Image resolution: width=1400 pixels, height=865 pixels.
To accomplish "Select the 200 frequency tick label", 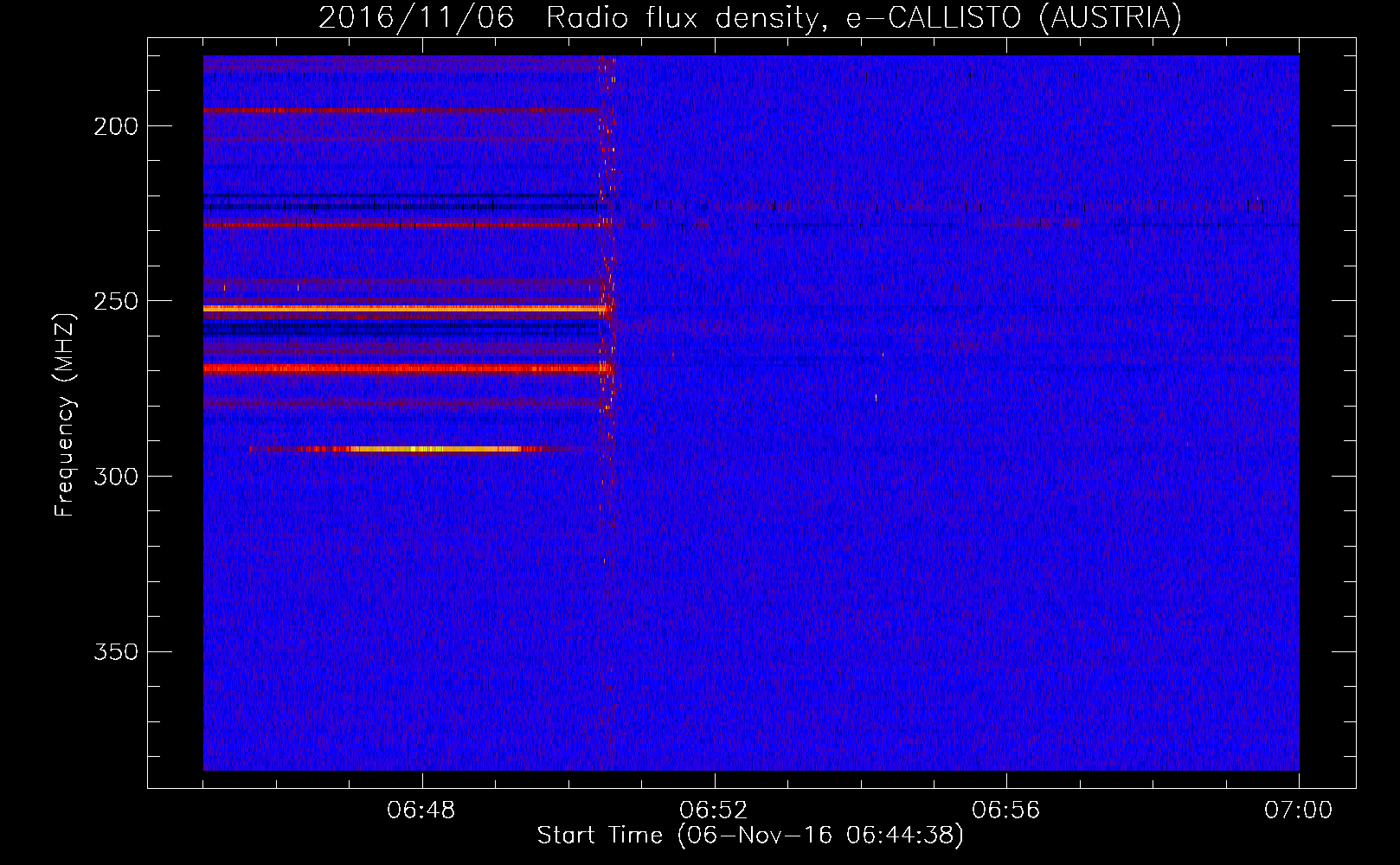I will tap(116, 127).
